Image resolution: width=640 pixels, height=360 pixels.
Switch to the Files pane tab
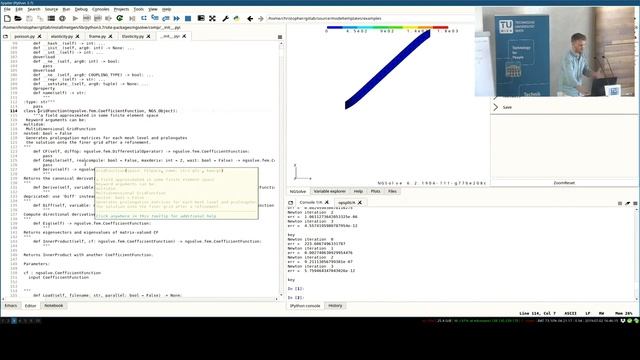coord(392,191)
